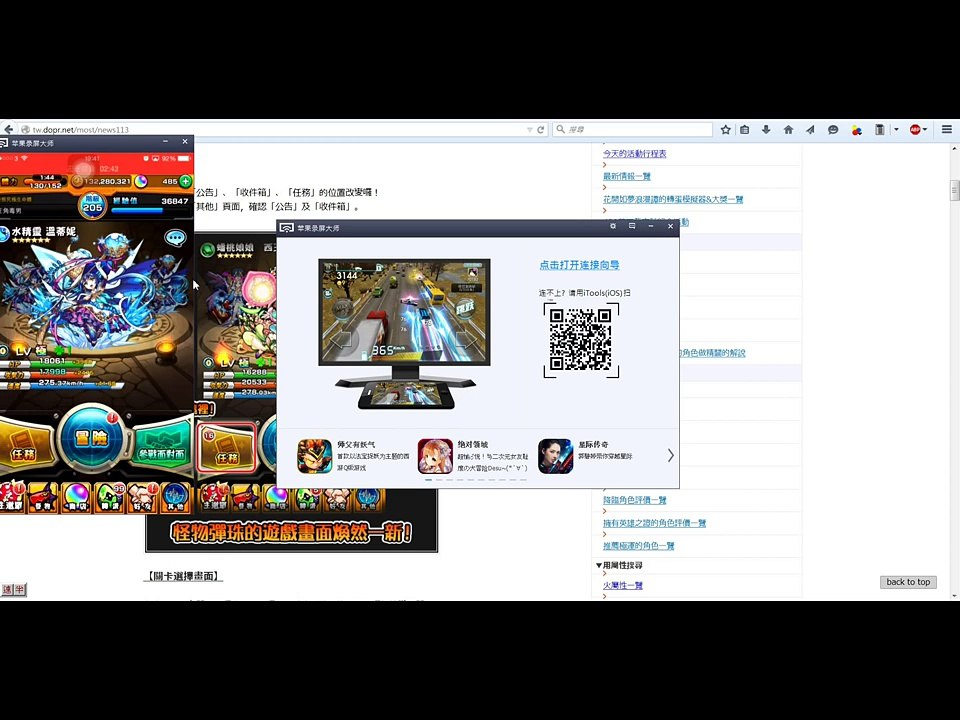The image size is (960, 720).
Task: Open the 今天的活動行程表 link
Action: click(634, 154)
